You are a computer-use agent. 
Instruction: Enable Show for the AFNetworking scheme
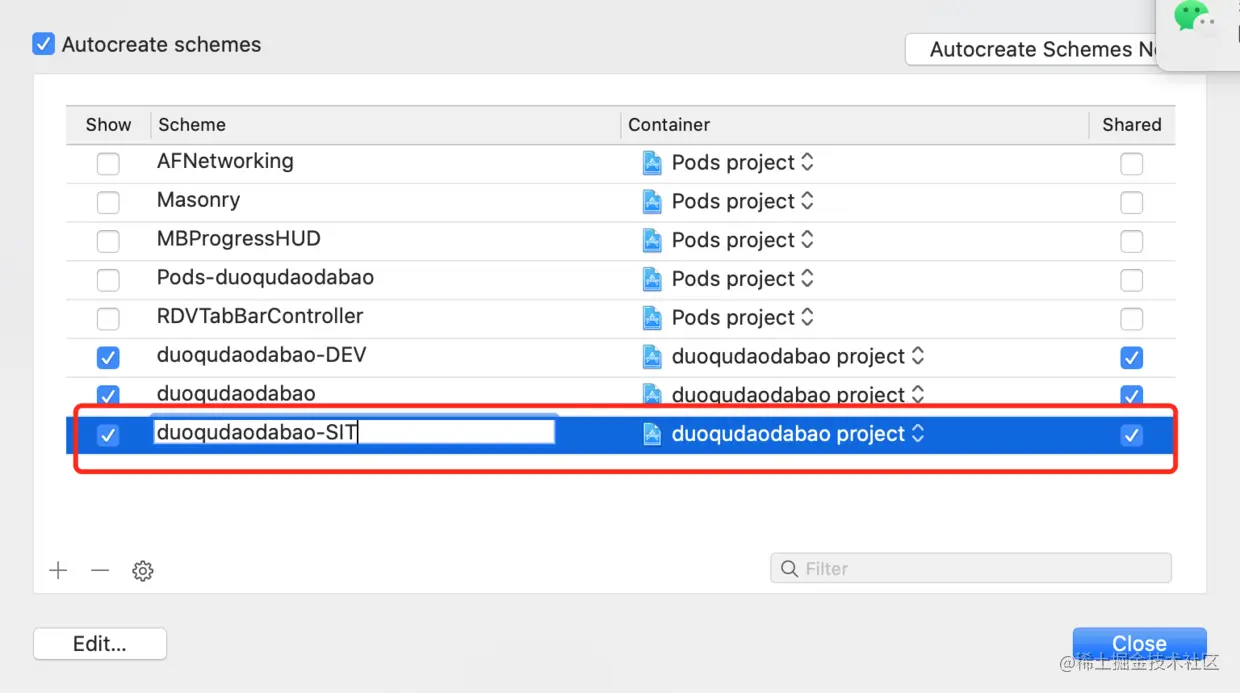108,163
